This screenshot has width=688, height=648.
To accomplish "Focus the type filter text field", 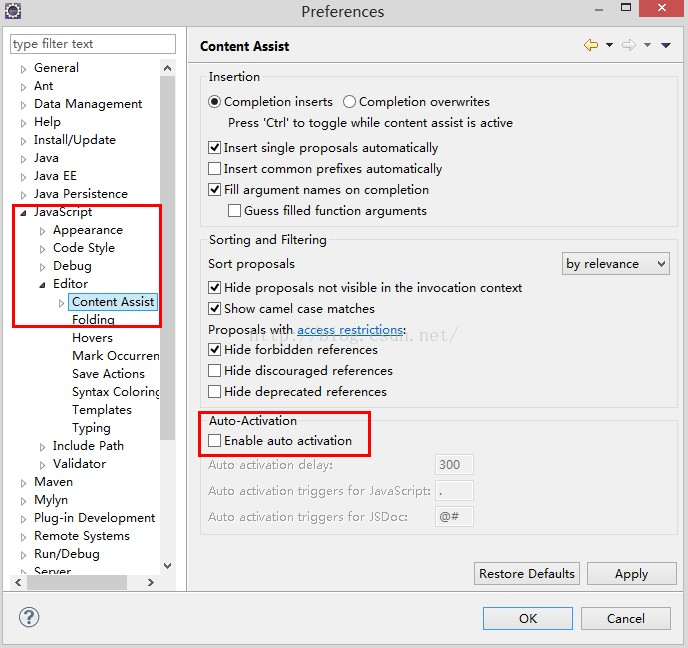I will [x=93, y=44].
